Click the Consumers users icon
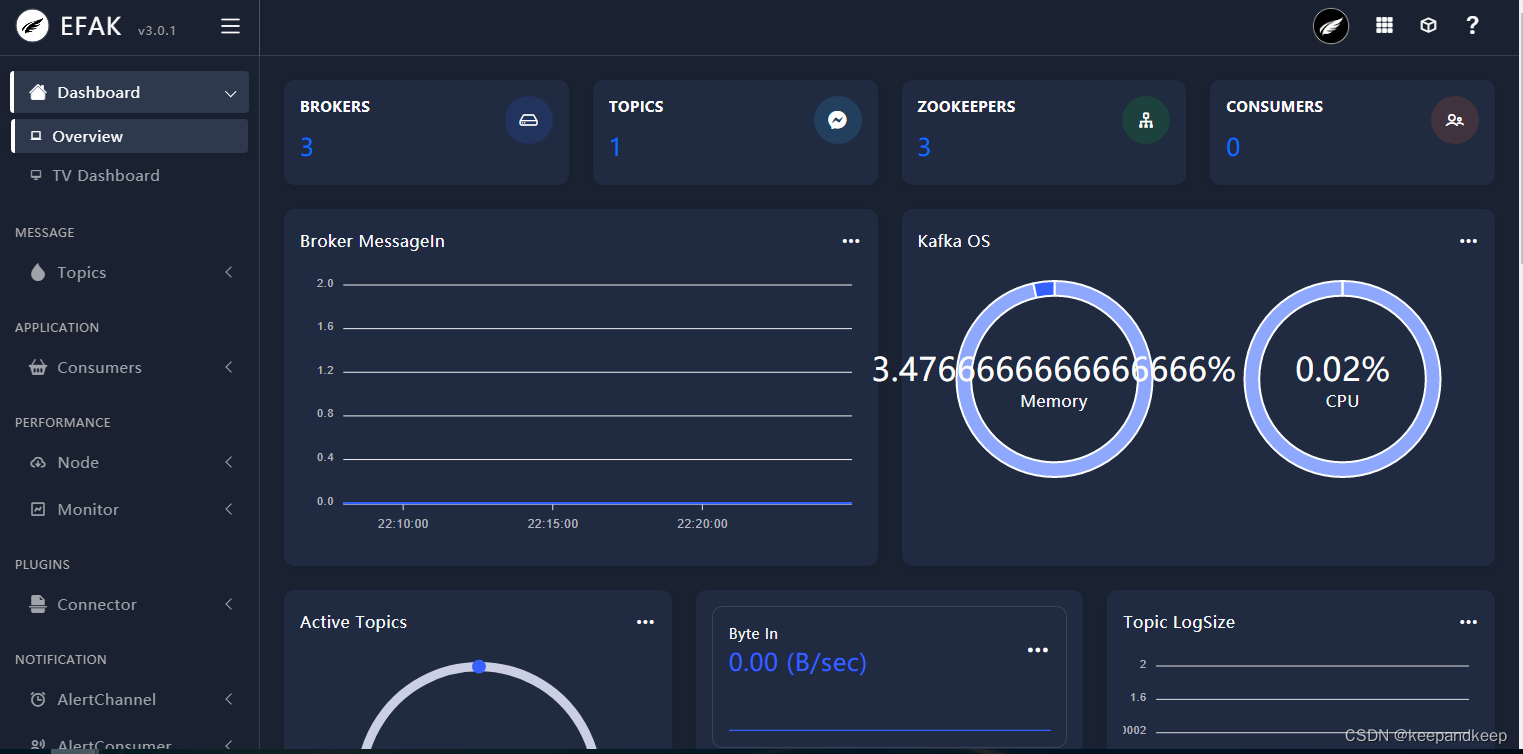The height and width of the screenshot is (754, 1523). [1455, 120]
